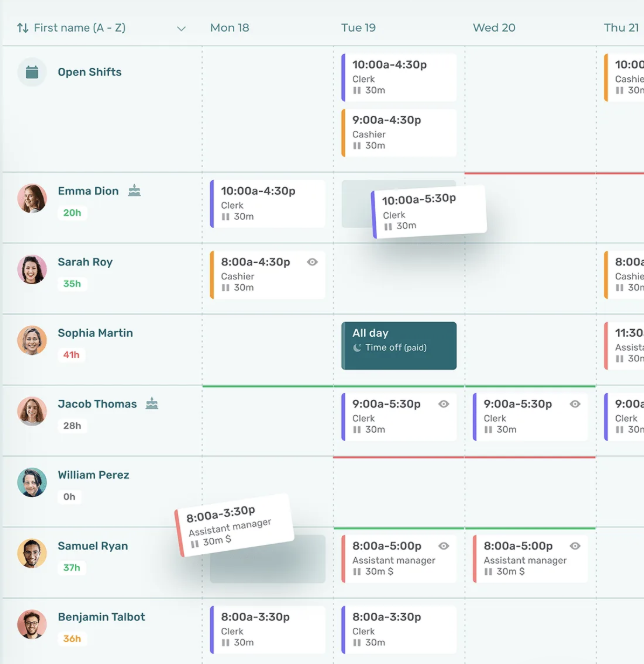
Task: Open Benjamin Talbot's Tuesday 8:00a-3:30p Clerk shift
Action: click(399, 630)
